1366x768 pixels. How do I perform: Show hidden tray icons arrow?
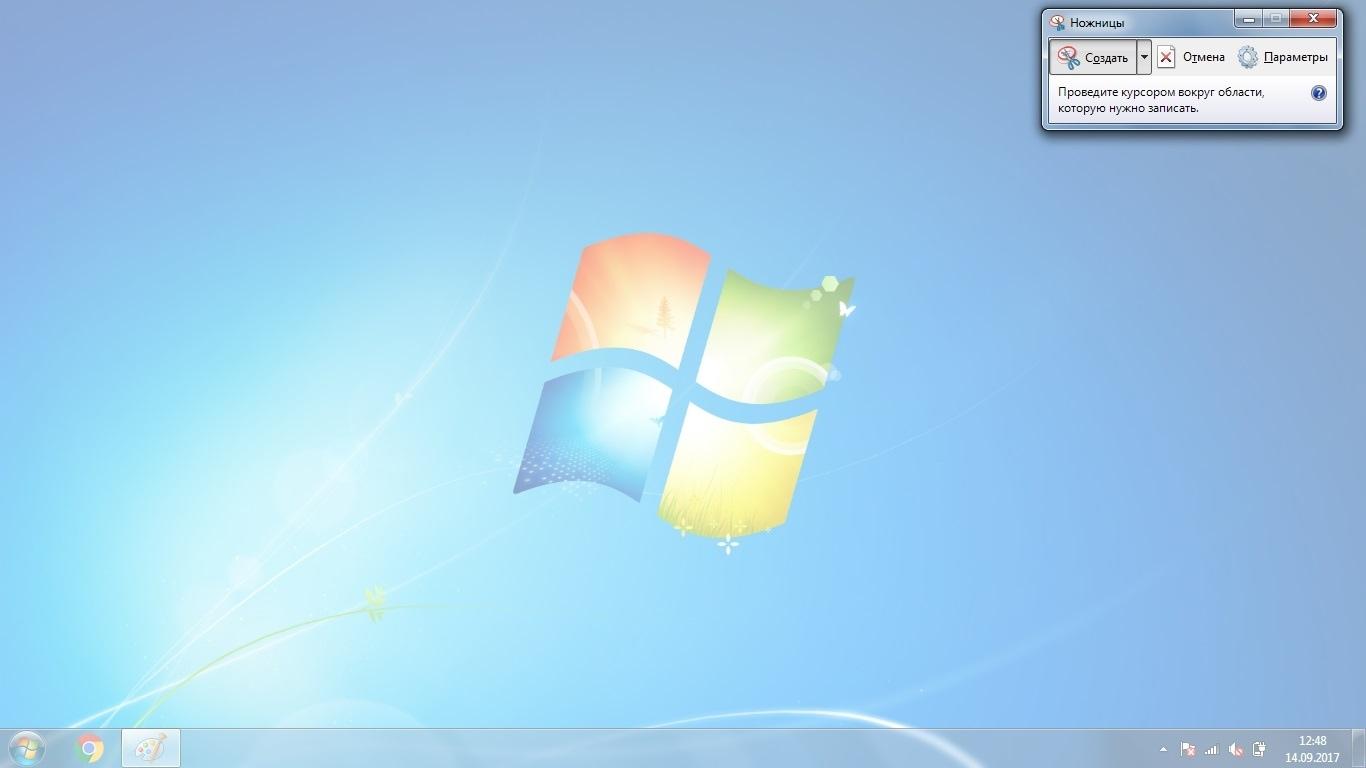pyautogui.click(x=1163, y=749)
